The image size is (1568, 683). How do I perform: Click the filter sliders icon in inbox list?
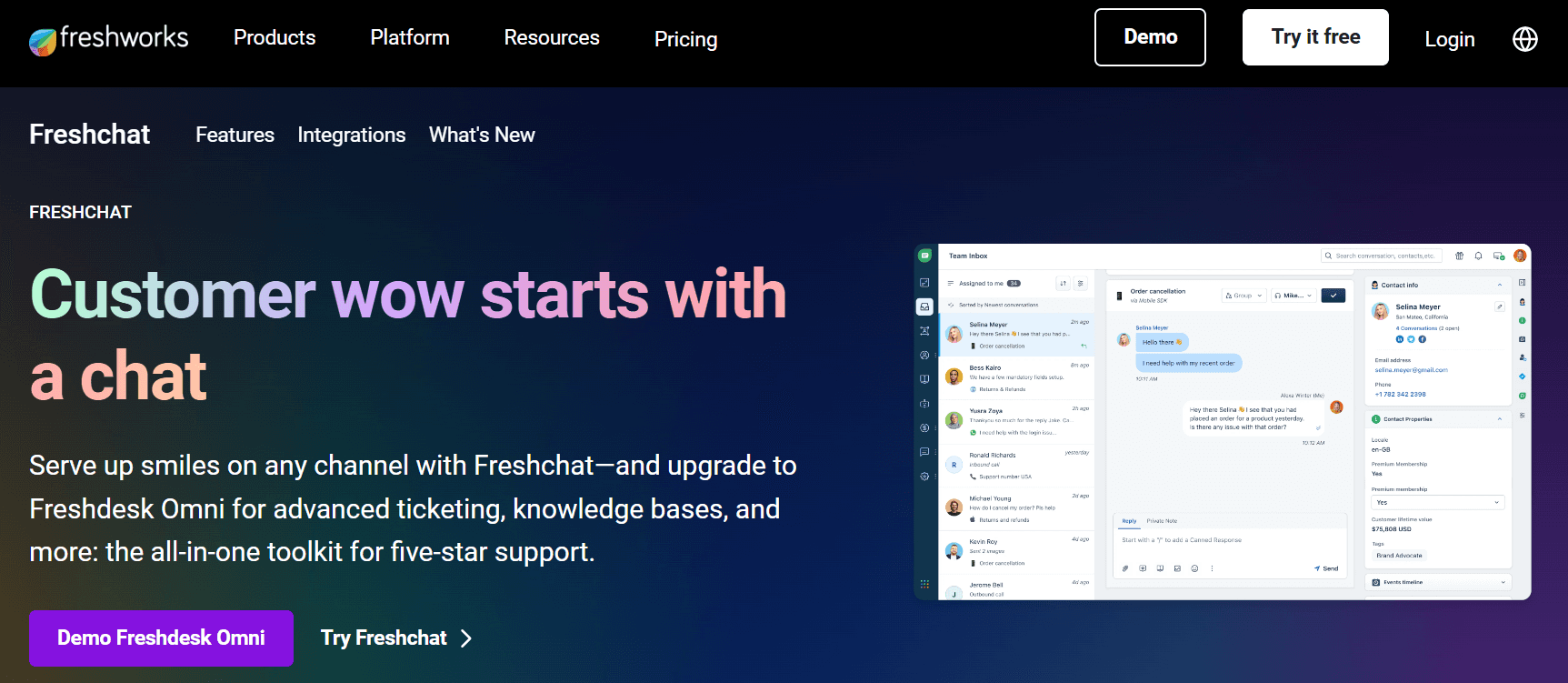pyautogui.click(x=1081, y=284)
